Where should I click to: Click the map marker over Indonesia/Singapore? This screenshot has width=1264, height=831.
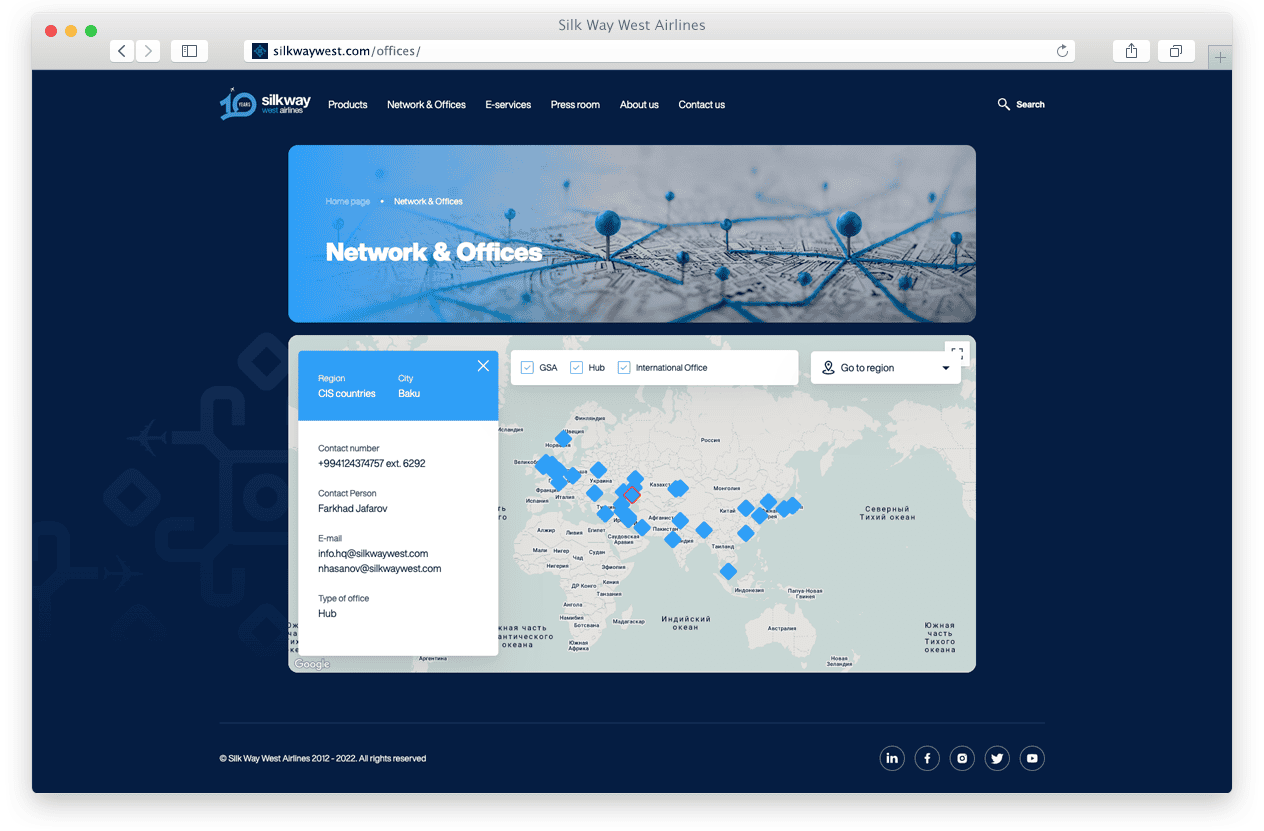tap(728, 571)
